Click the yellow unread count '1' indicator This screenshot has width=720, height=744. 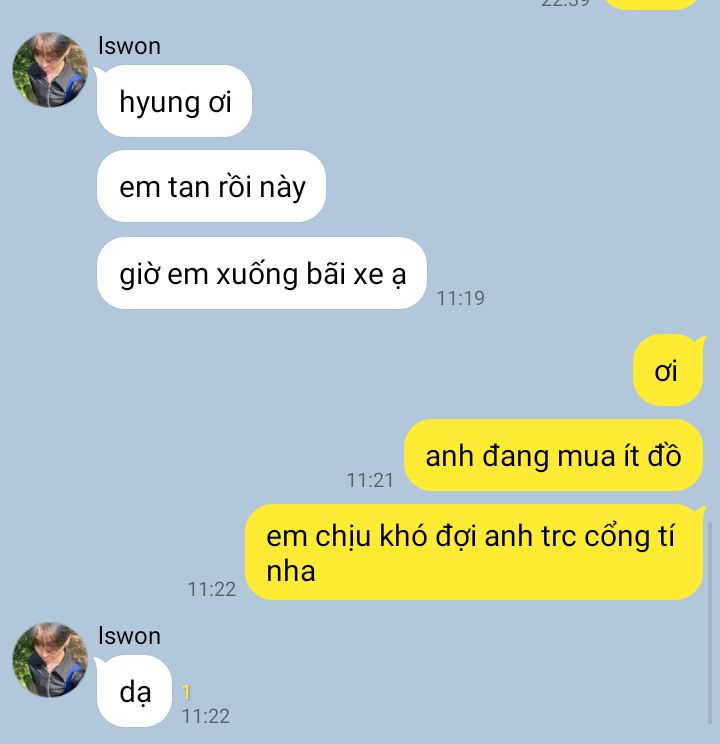[x=186, y=693]
